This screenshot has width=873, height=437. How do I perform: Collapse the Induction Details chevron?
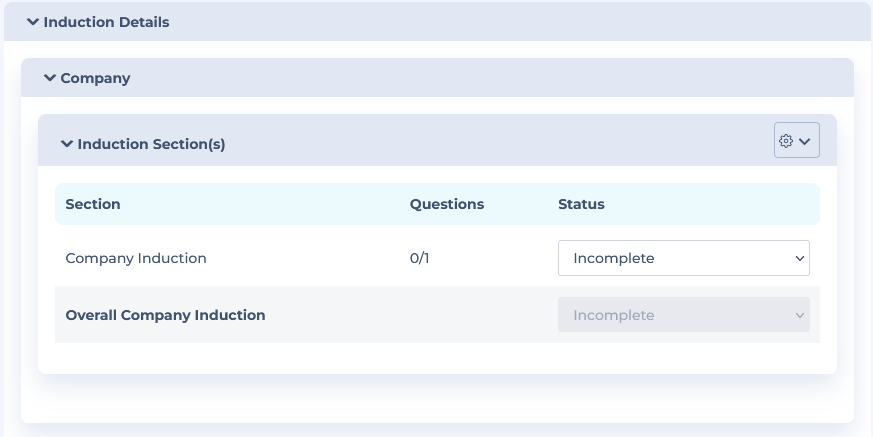(33, 22)
